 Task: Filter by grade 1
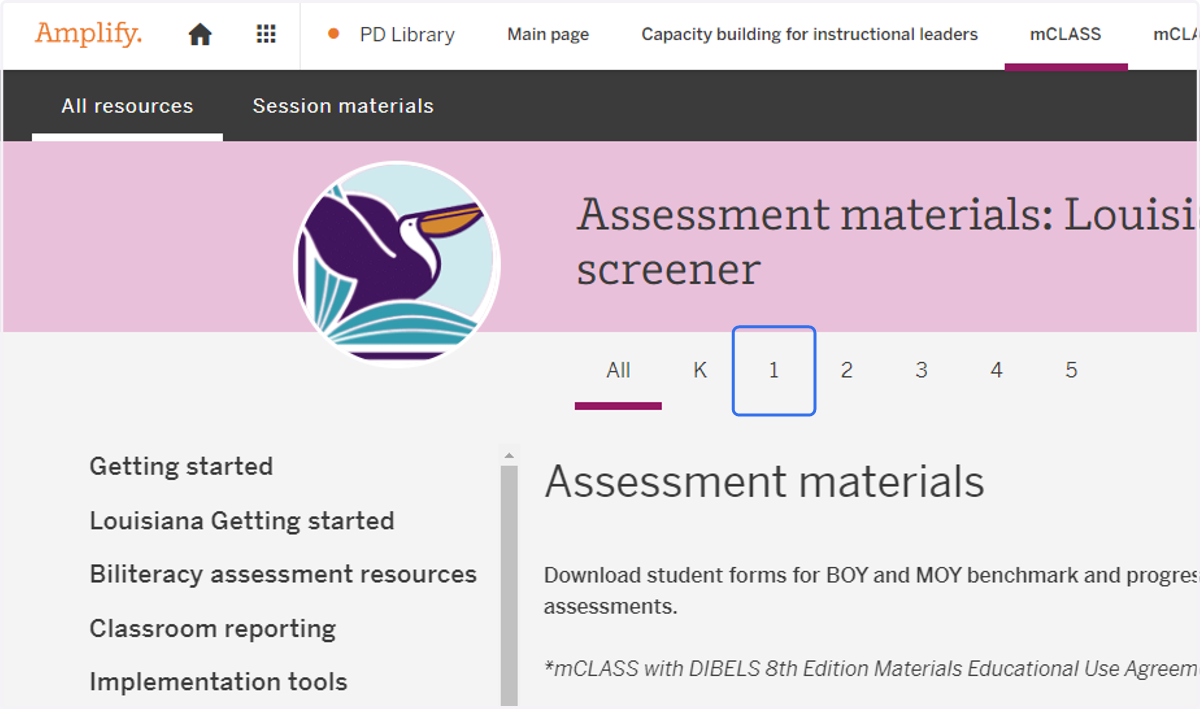tap(774, 371)
